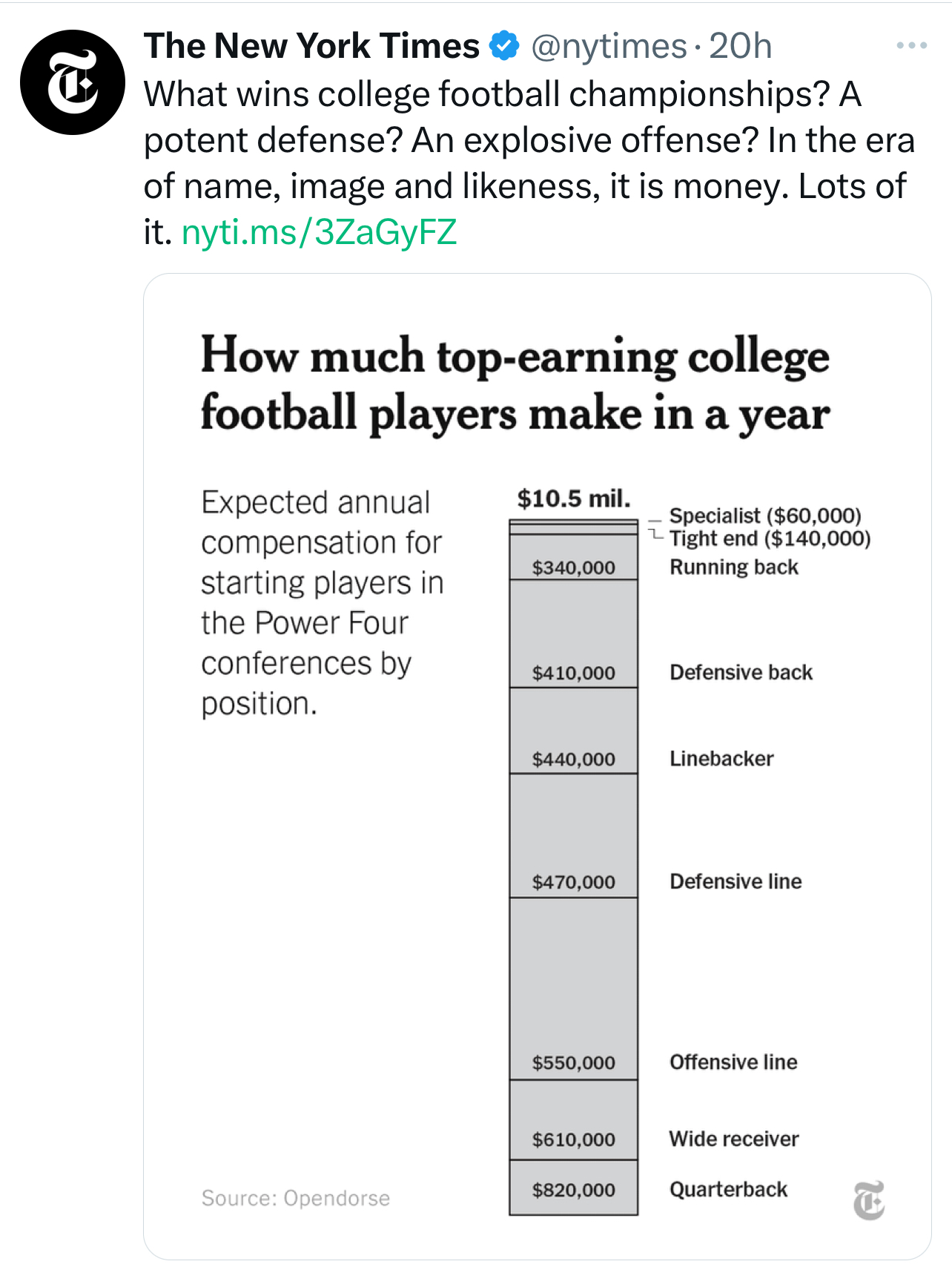Viewport: 952px width, 1264px height.
Task: Click the Quarterback $820,000 bar segment
Action: pos(573,1188)
